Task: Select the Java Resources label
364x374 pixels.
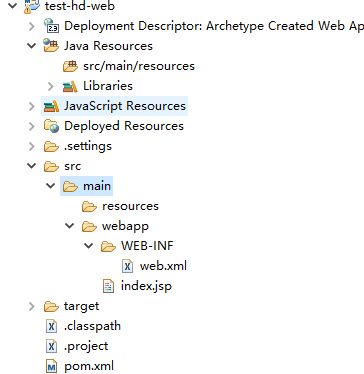Action: click(x=108, y=46)
